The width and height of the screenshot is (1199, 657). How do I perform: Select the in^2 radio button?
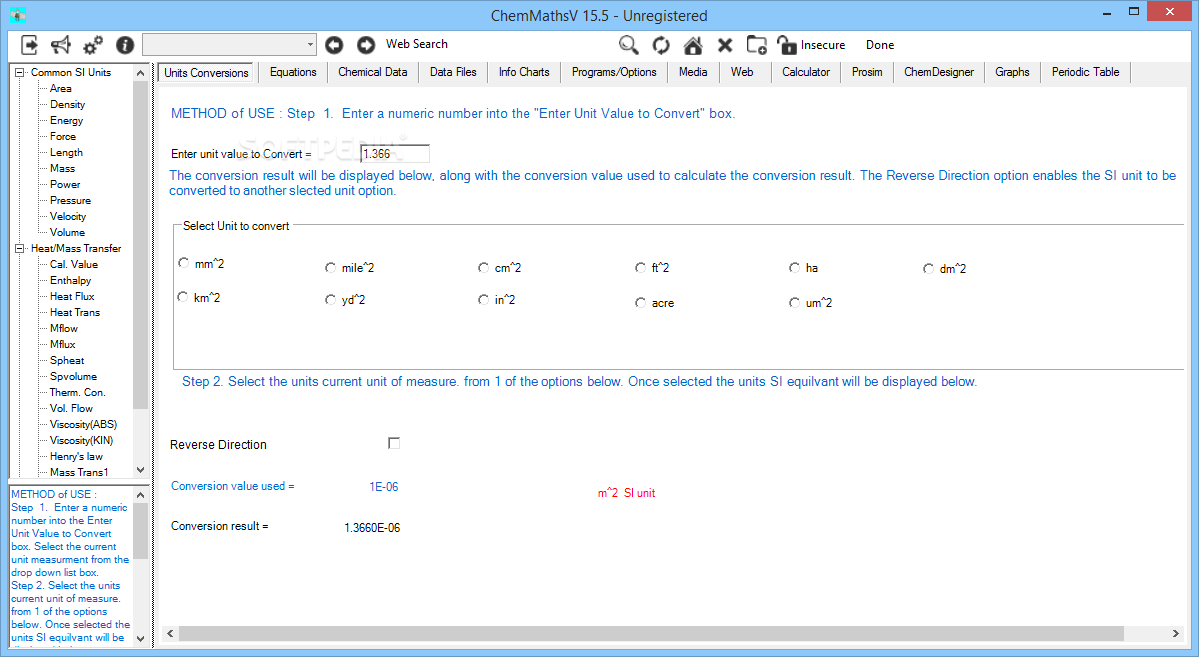point(483,299)
